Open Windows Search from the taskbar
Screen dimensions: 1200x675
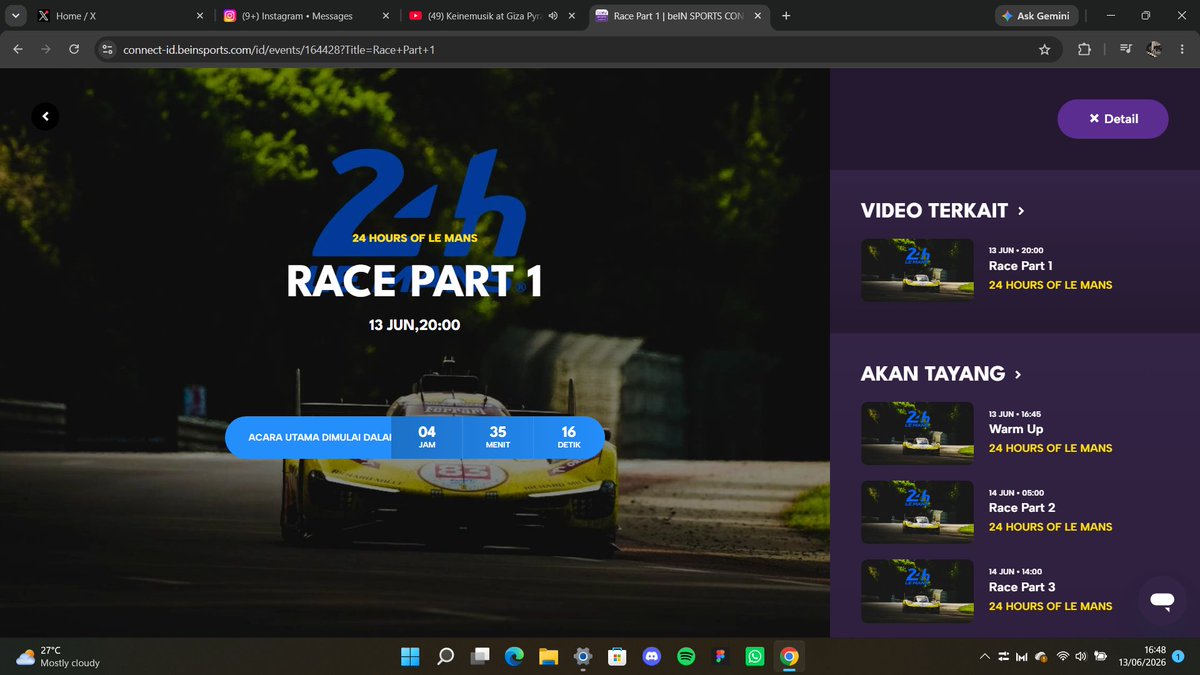pyautogui.click(x=446, y=656)
